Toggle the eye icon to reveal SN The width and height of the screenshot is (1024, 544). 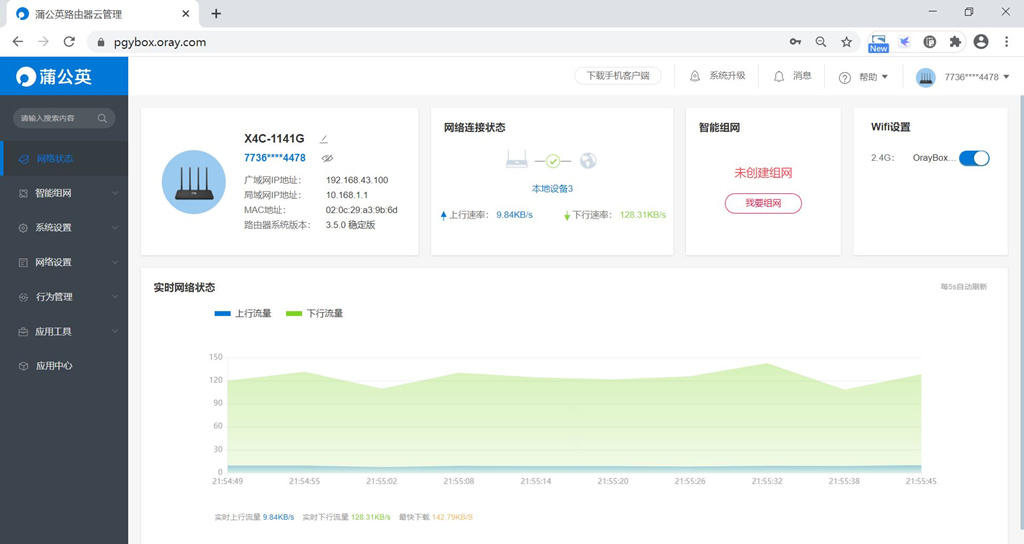(327, 158)
